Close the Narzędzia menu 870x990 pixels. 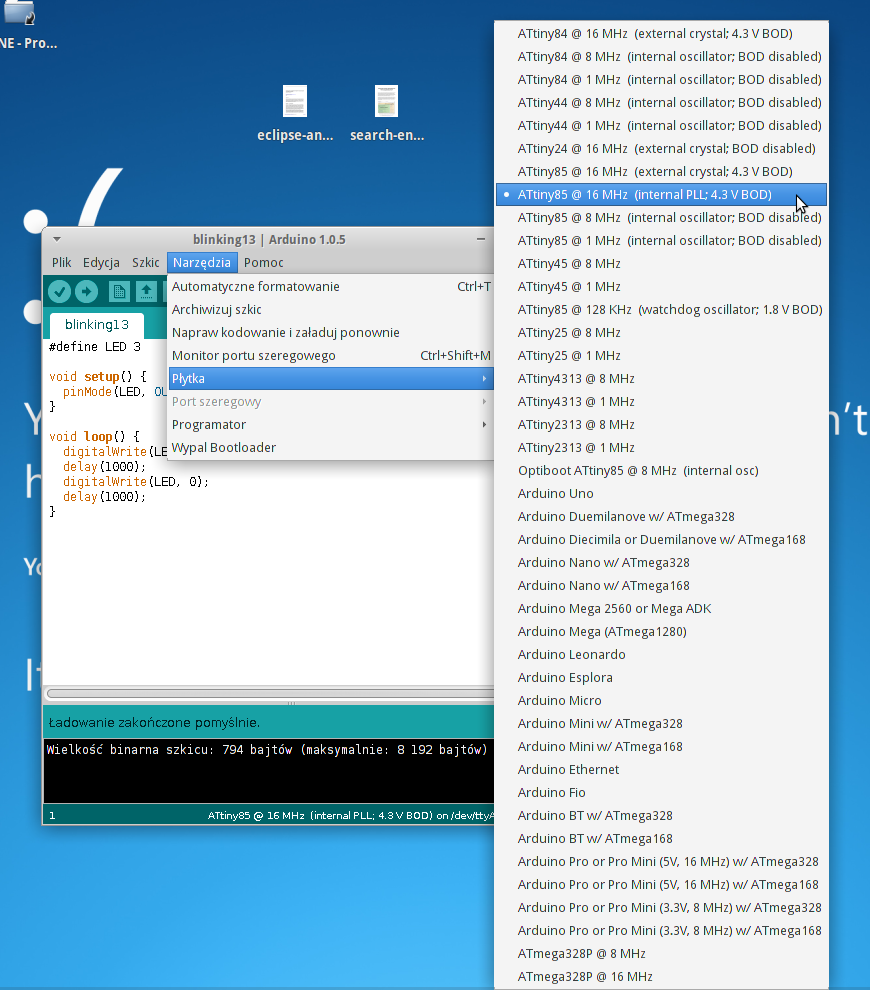click(202, 263)
